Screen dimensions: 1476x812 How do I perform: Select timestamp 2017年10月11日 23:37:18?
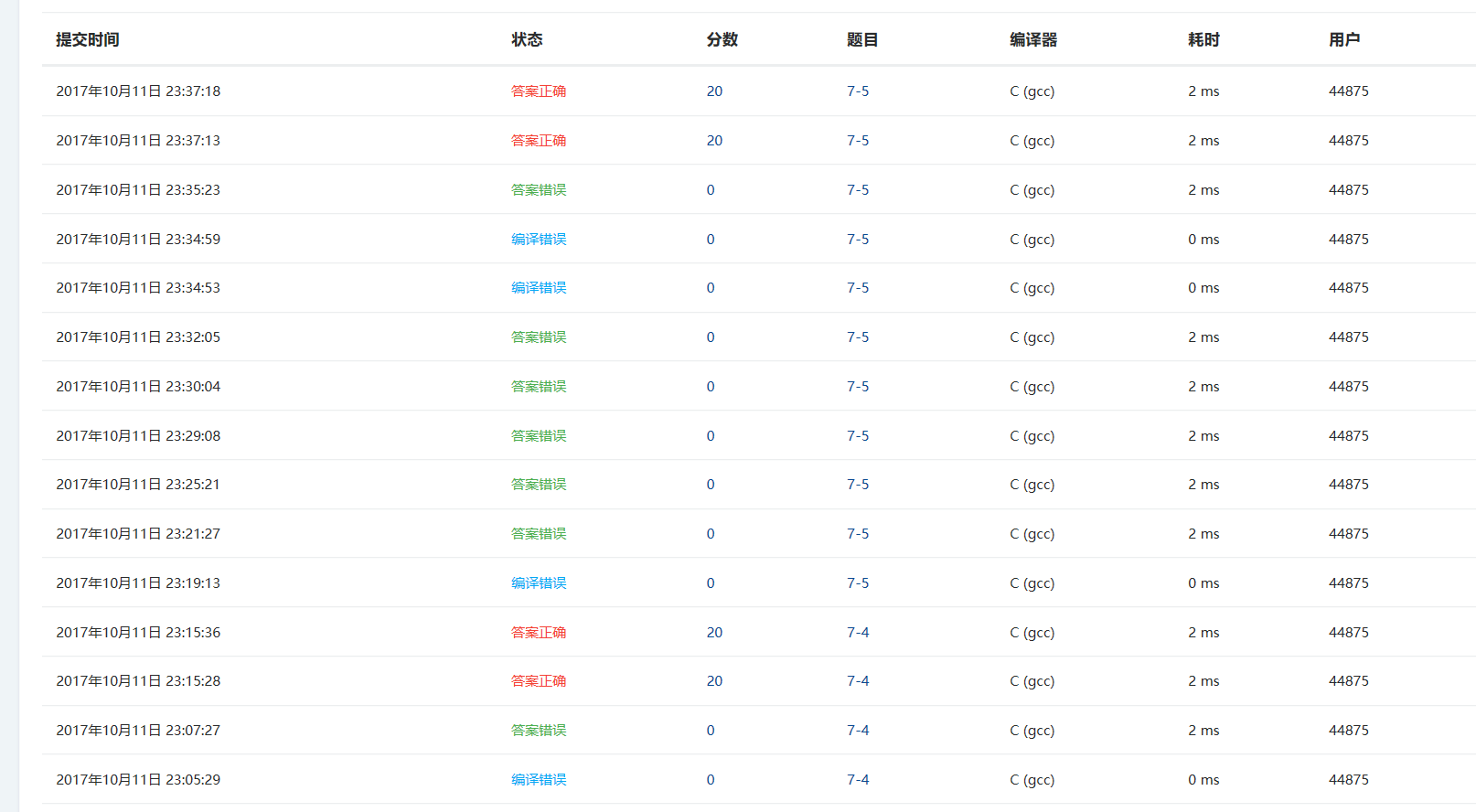138,91
